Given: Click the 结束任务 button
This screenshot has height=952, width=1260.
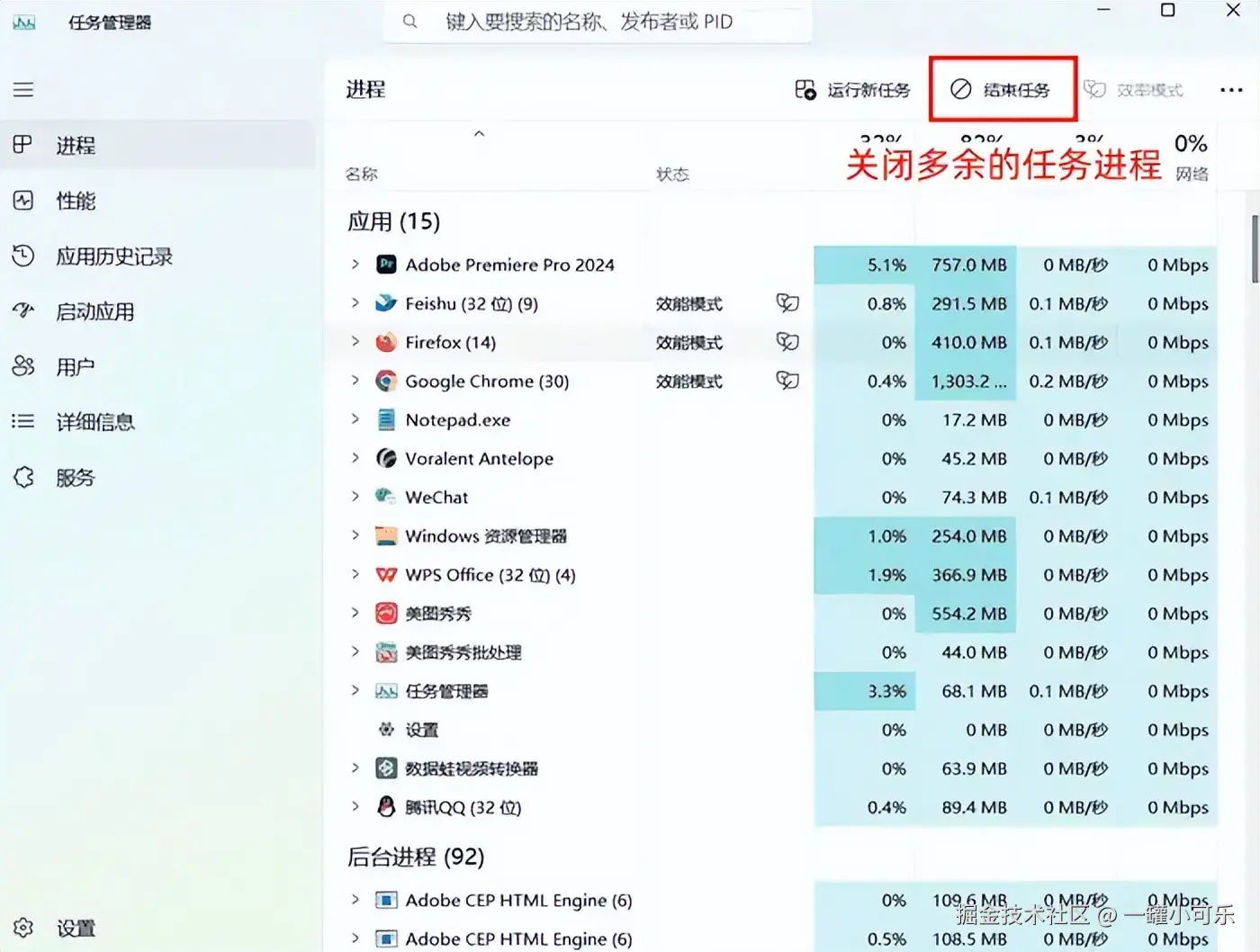Looking at the screenshot, I should coord(1002,90).
